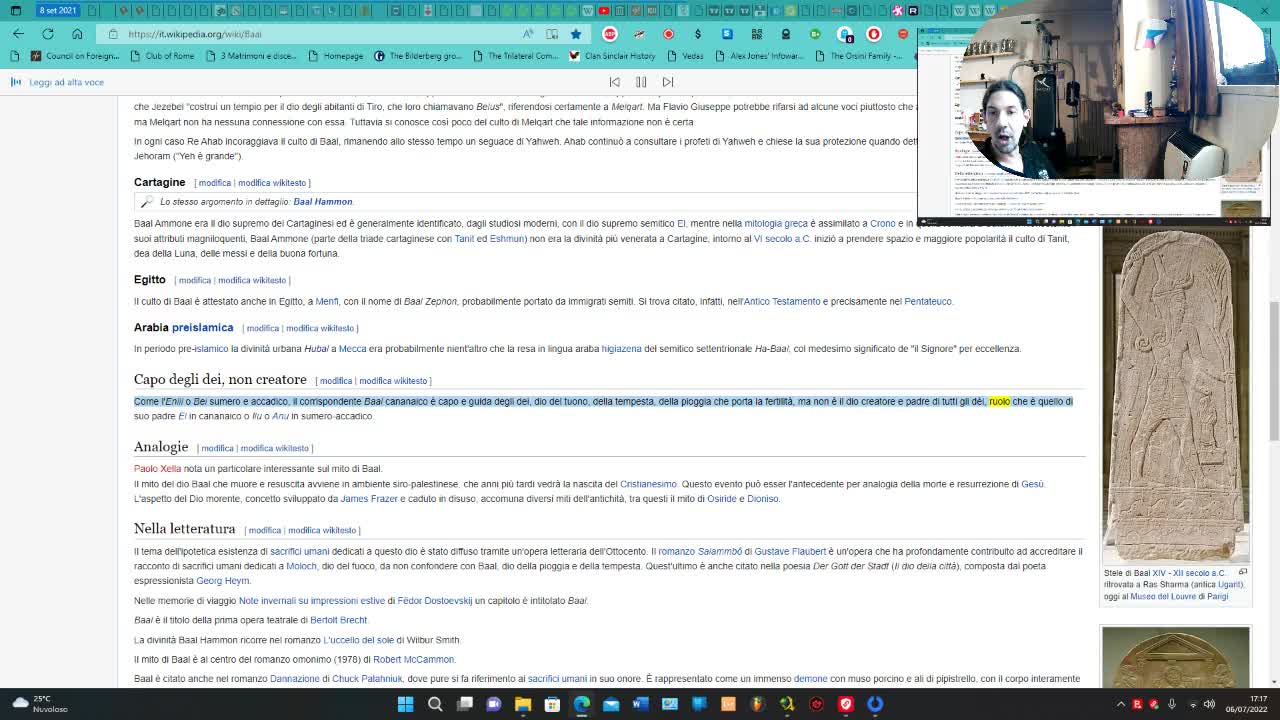This screenshot has height=720, width=1280.
Task: Open the Mail app from taskbar
Action: click(611, 704)
